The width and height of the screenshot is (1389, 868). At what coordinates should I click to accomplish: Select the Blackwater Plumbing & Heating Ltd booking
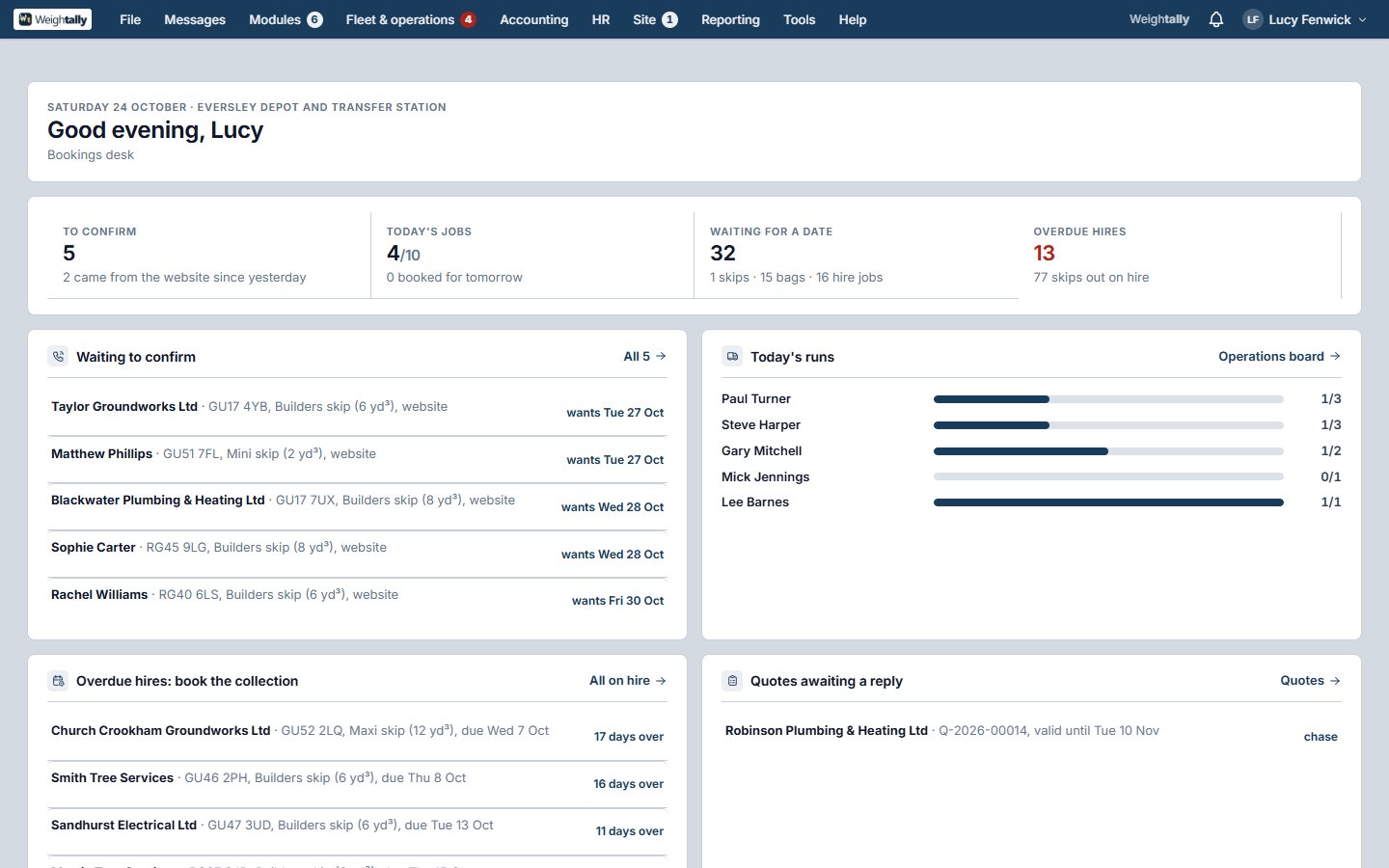pyautogui.click(x=357, y=507)
